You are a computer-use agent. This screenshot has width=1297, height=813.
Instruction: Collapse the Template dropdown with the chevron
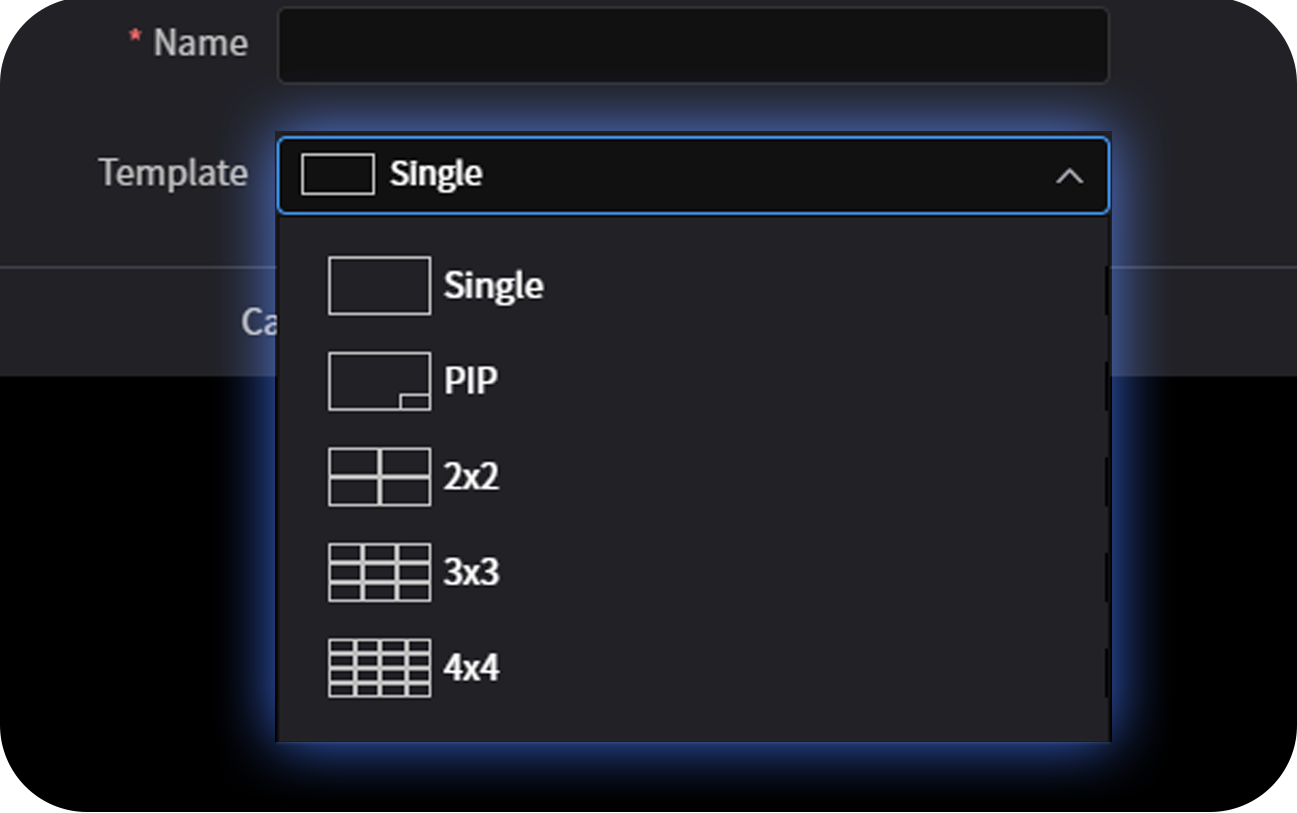[1069, 176]
